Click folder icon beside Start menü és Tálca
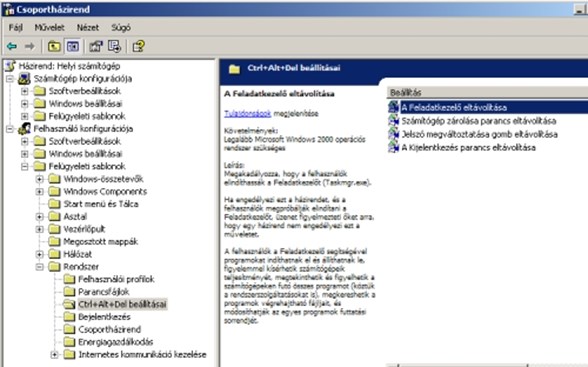 pyautogui.click(x=54, y=204)
